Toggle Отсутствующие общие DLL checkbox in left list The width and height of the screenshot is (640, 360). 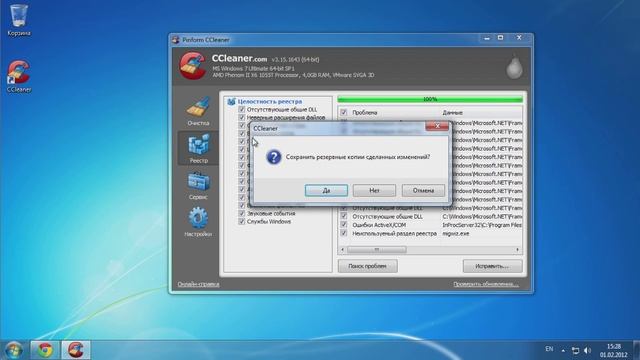(242, 109)
